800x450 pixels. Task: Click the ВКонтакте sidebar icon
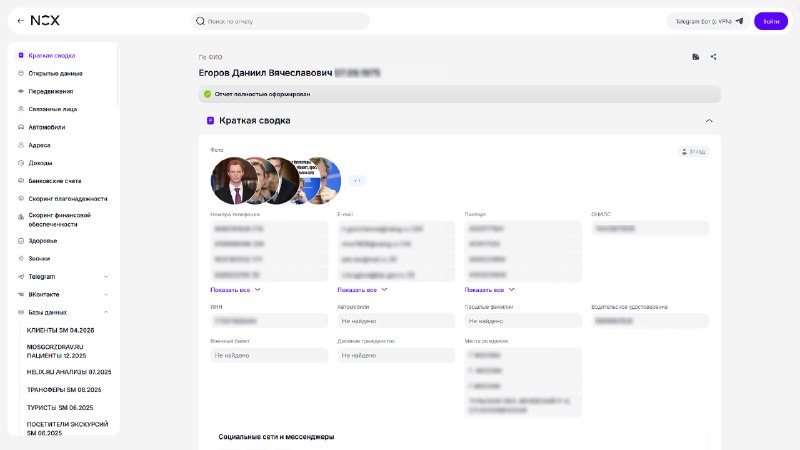pos(21,294)
